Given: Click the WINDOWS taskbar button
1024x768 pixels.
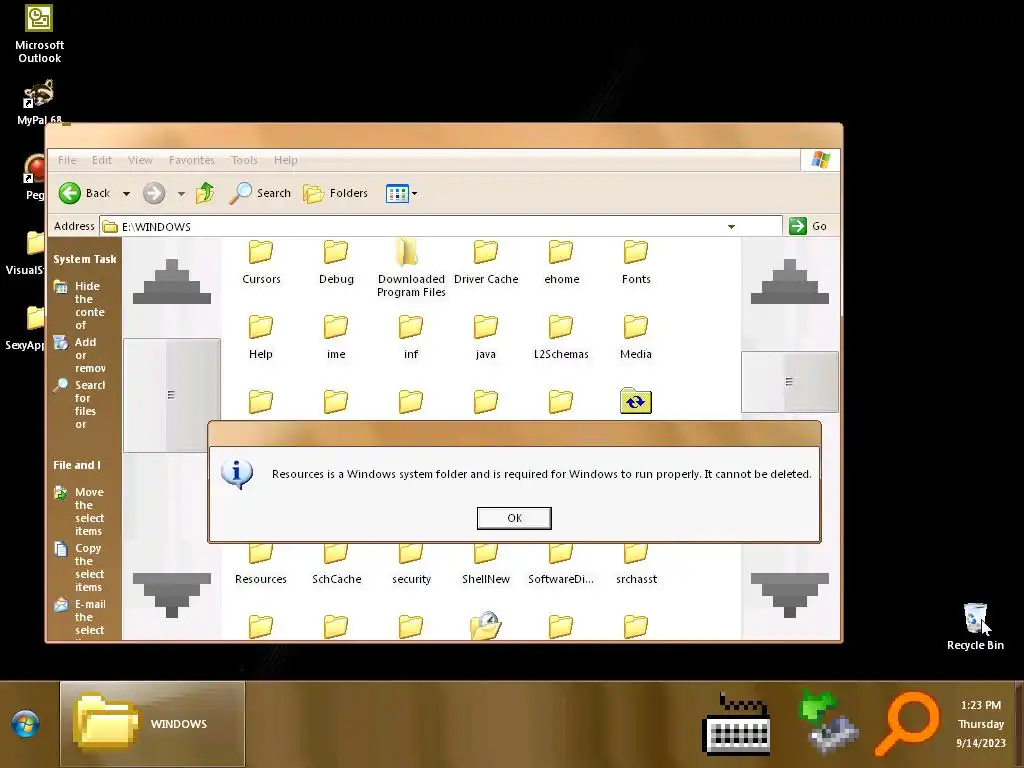Looking at the screenshot, I should [x=152, y=724].
